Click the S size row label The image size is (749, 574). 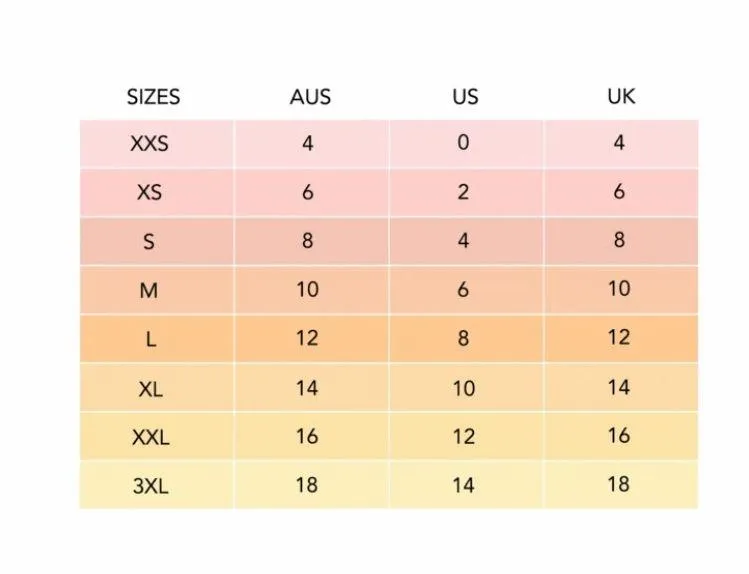pyautogui.click(x=150, y=241)
